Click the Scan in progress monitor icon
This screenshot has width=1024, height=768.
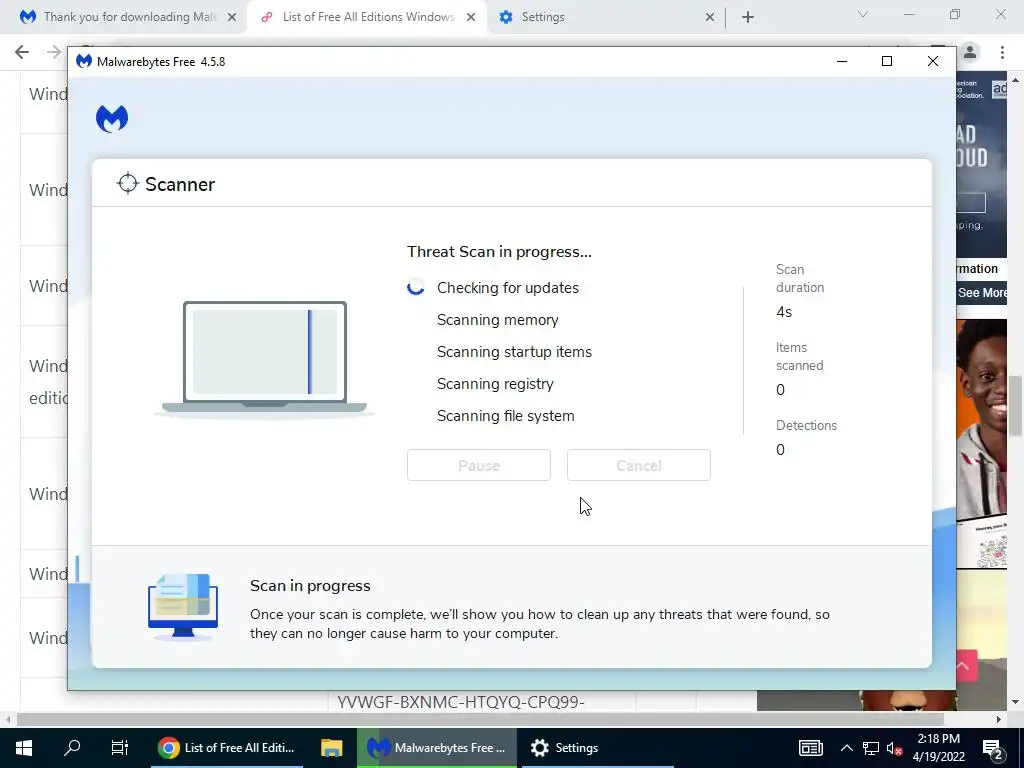183,607
